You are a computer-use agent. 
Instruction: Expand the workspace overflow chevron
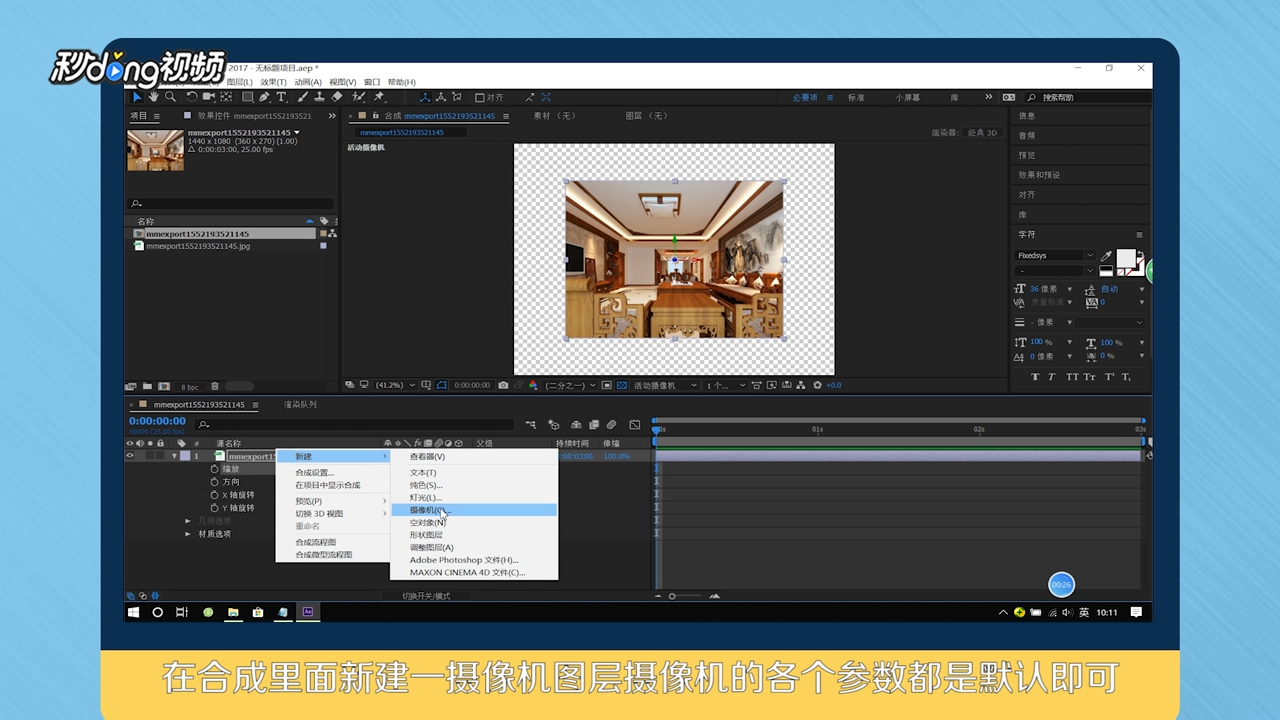tap(989, 97)
